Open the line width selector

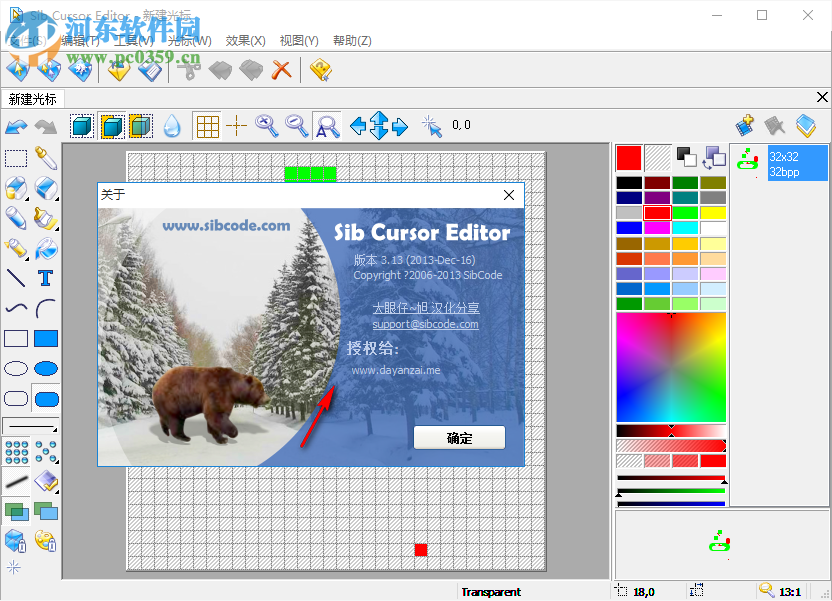30,425
